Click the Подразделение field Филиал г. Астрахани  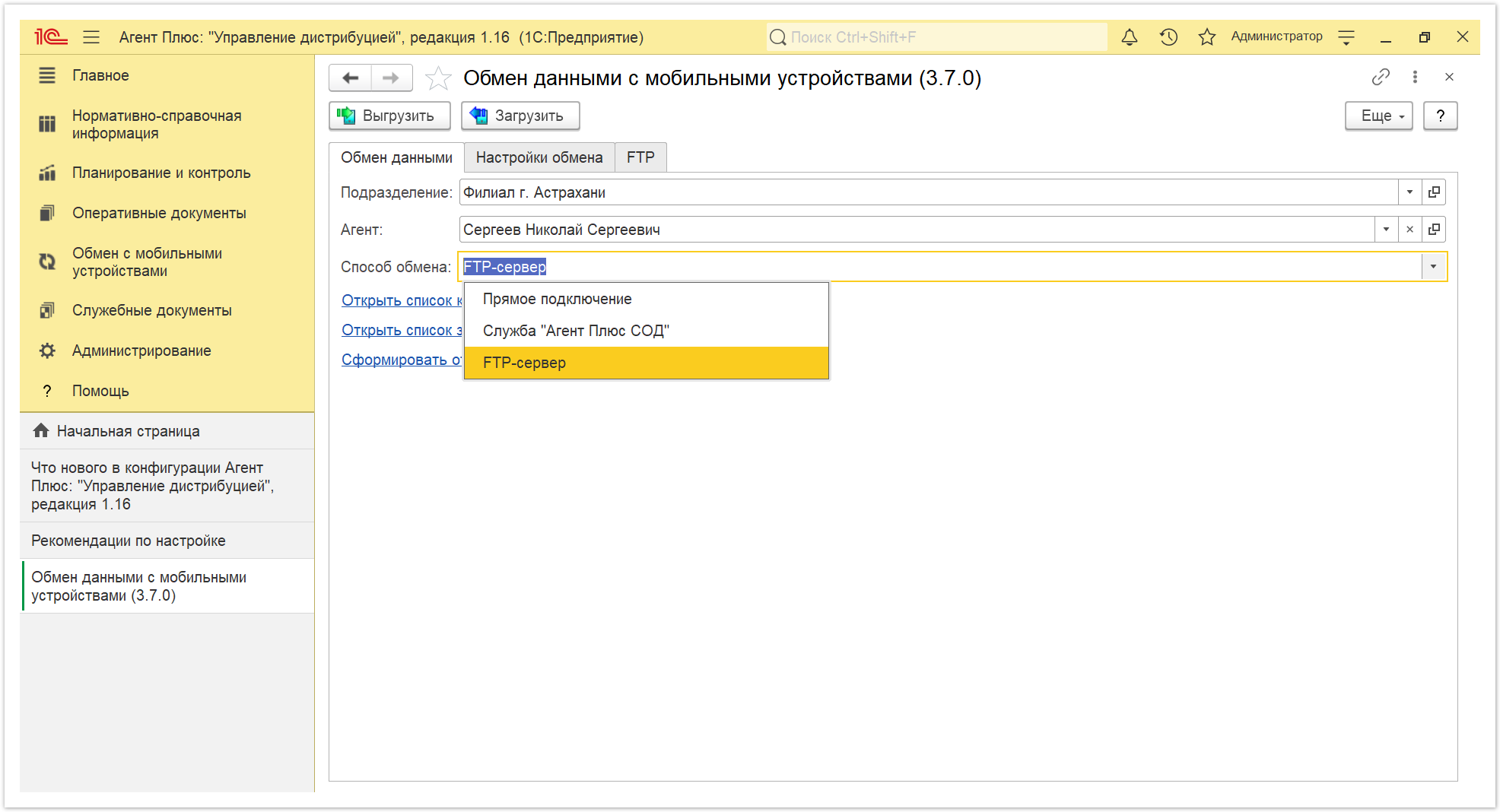929,192
